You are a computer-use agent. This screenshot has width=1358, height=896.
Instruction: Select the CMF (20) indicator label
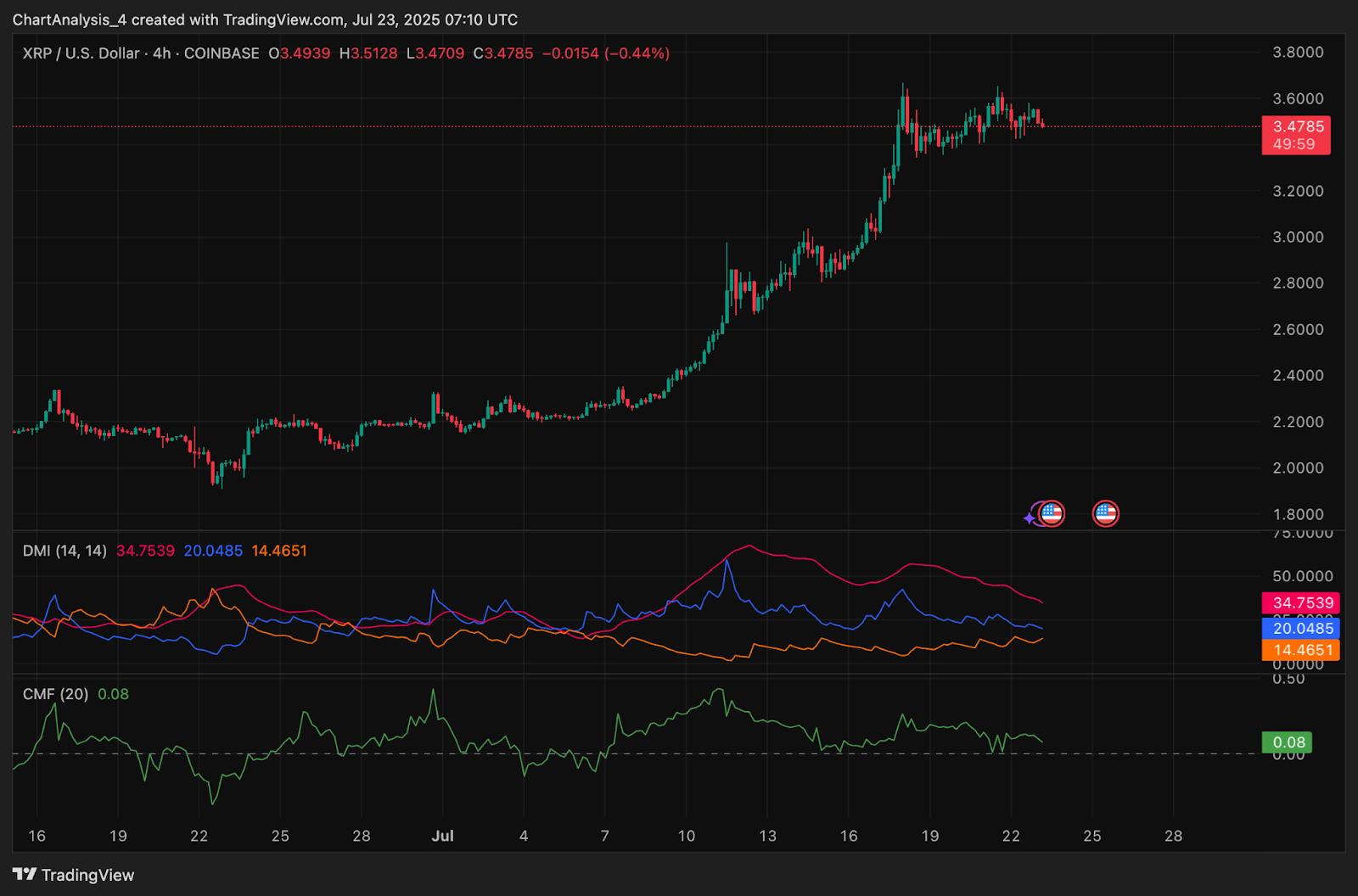coord(55,694)
